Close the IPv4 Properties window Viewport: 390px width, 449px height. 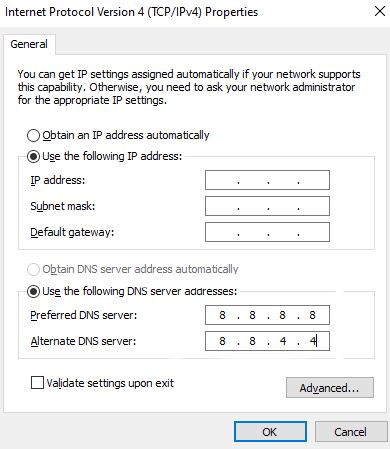(x=380, y=12)
